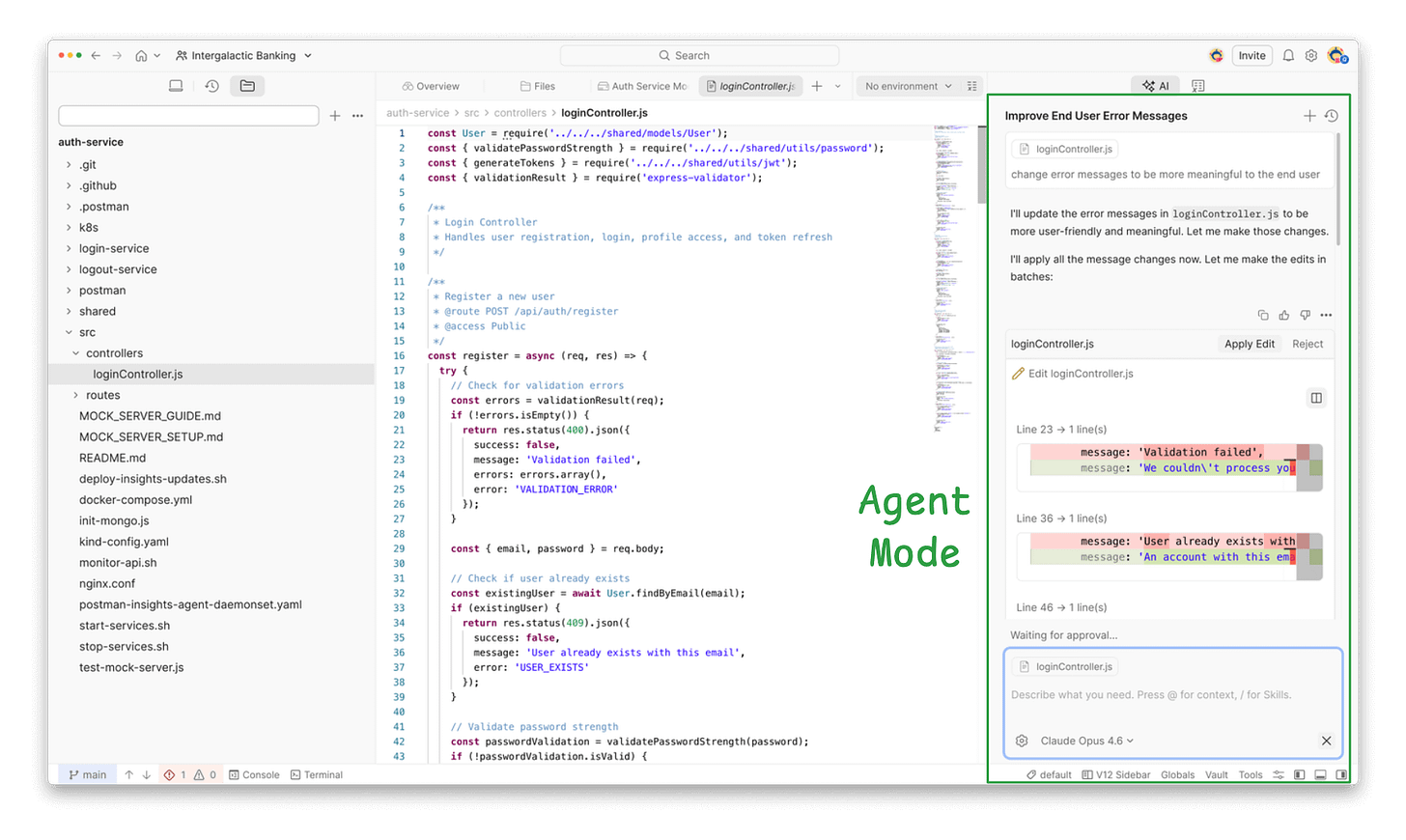
Task: Open the No environment dropdown
Action: click(x=908, y=86)
